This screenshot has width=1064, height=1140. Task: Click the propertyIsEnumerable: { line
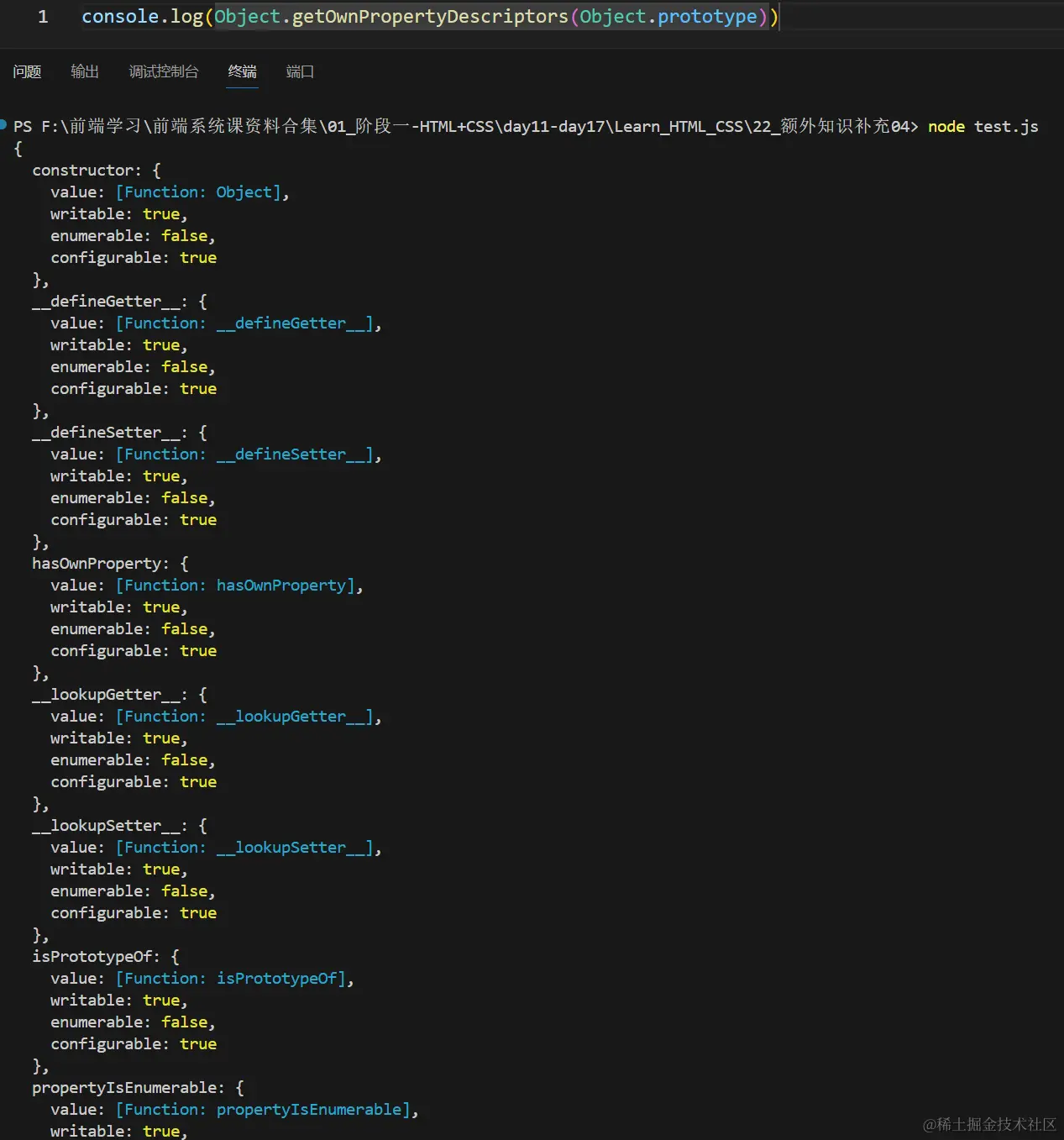pyautogui.click(x=138, y=1087)
